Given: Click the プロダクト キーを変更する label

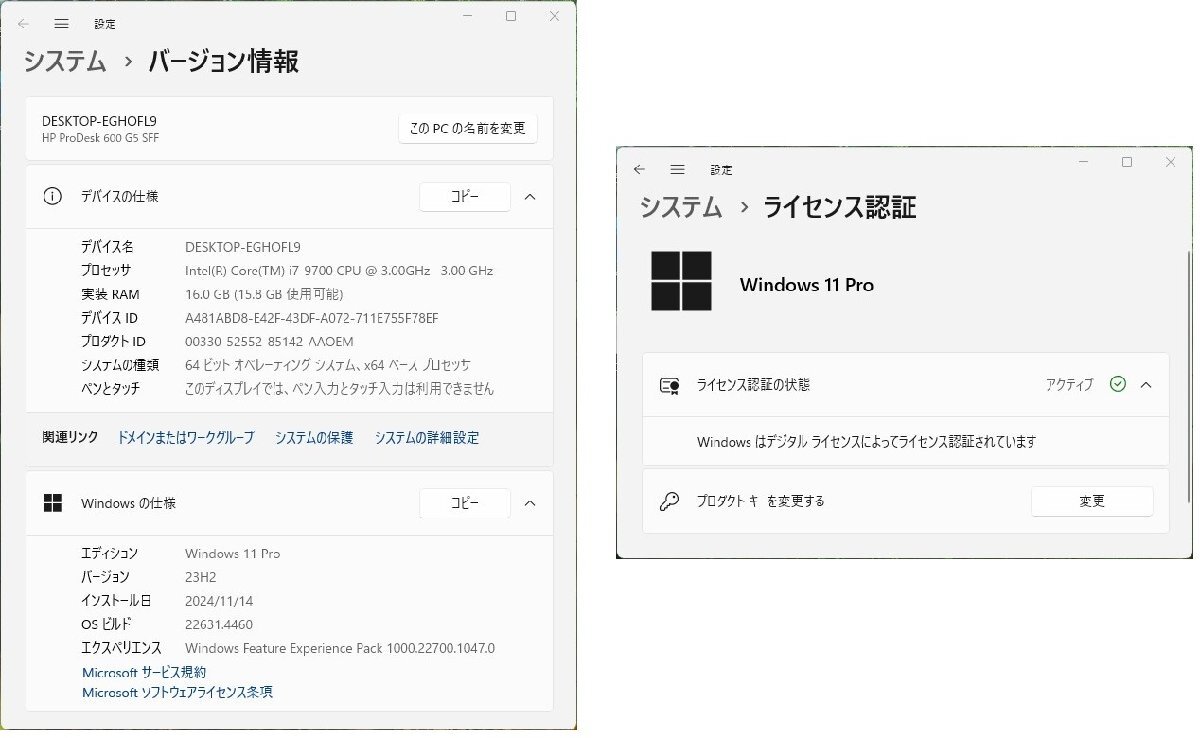Looking at the screenshot, I should coord(760,501).
